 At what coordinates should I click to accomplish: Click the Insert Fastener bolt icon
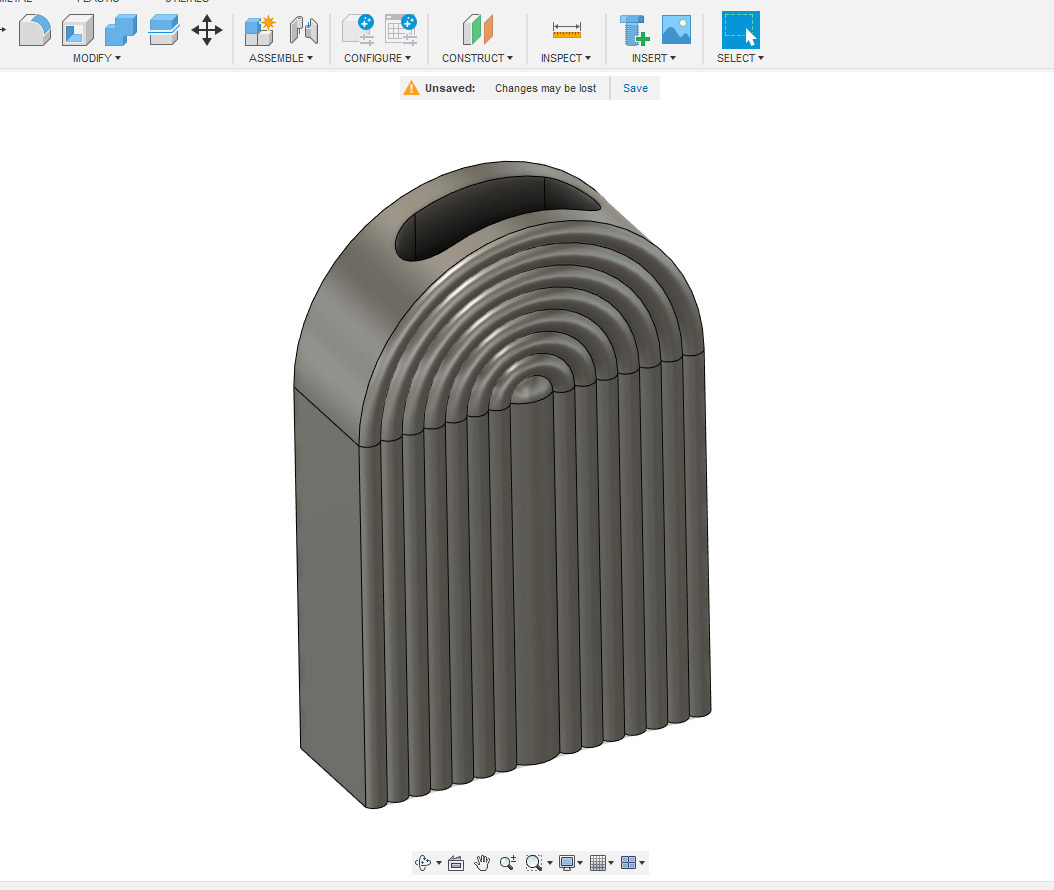633,30
